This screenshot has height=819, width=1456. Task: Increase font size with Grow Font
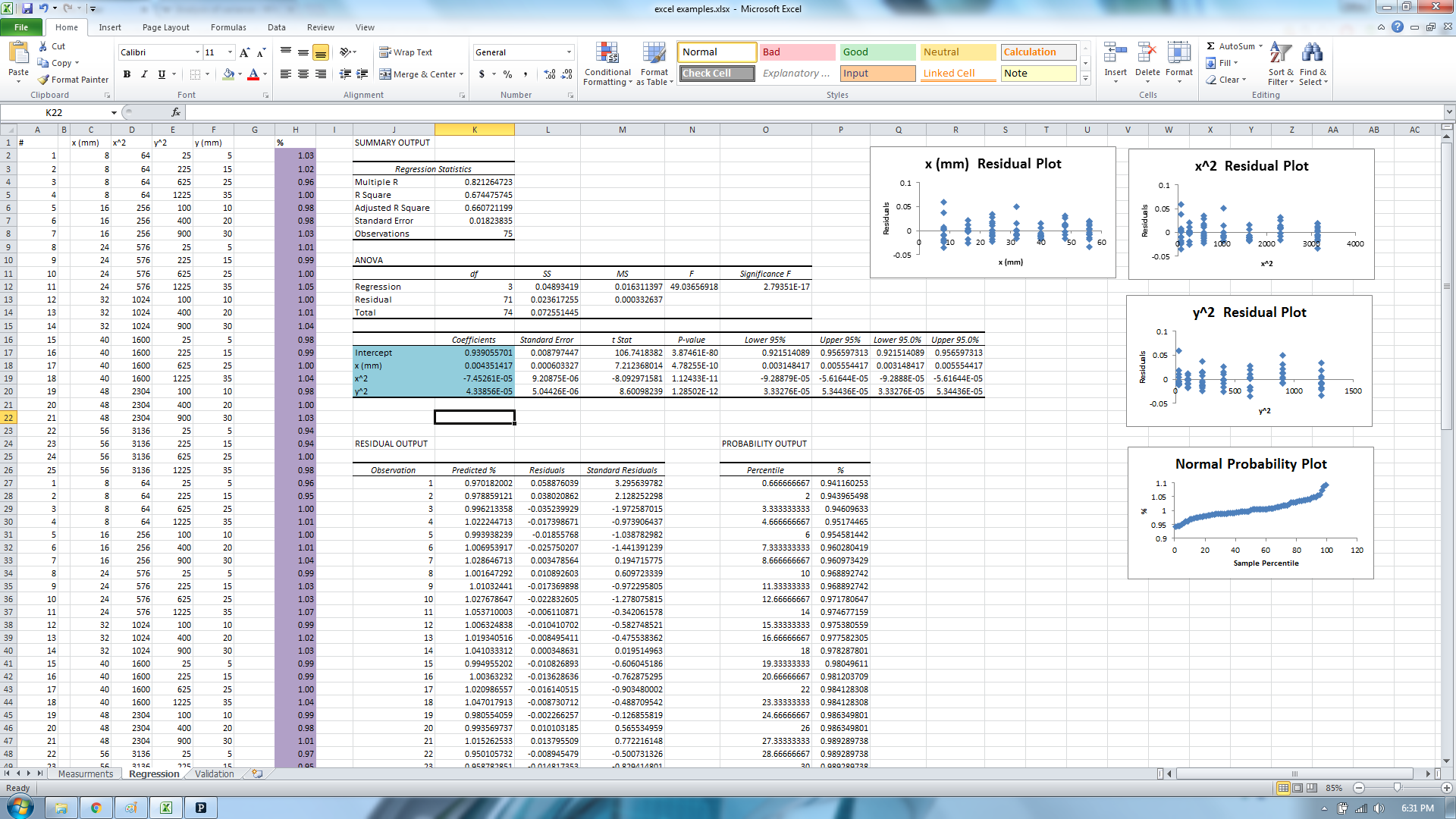[244, 52]
